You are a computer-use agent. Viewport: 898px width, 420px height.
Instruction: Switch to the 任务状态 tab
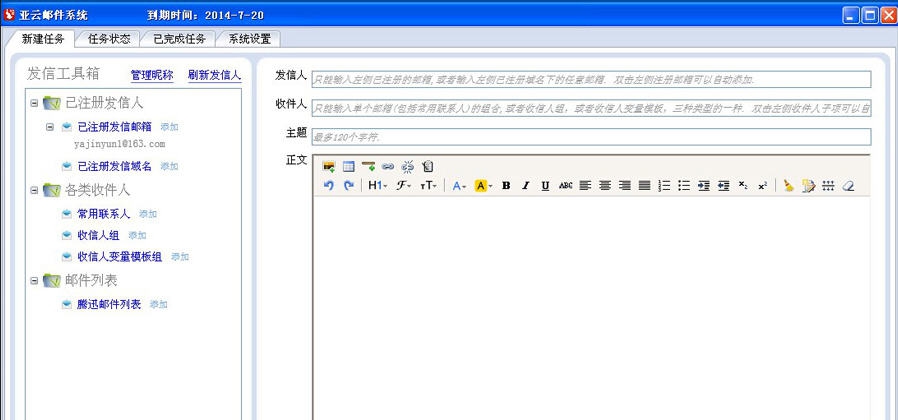tap(109, 39)
